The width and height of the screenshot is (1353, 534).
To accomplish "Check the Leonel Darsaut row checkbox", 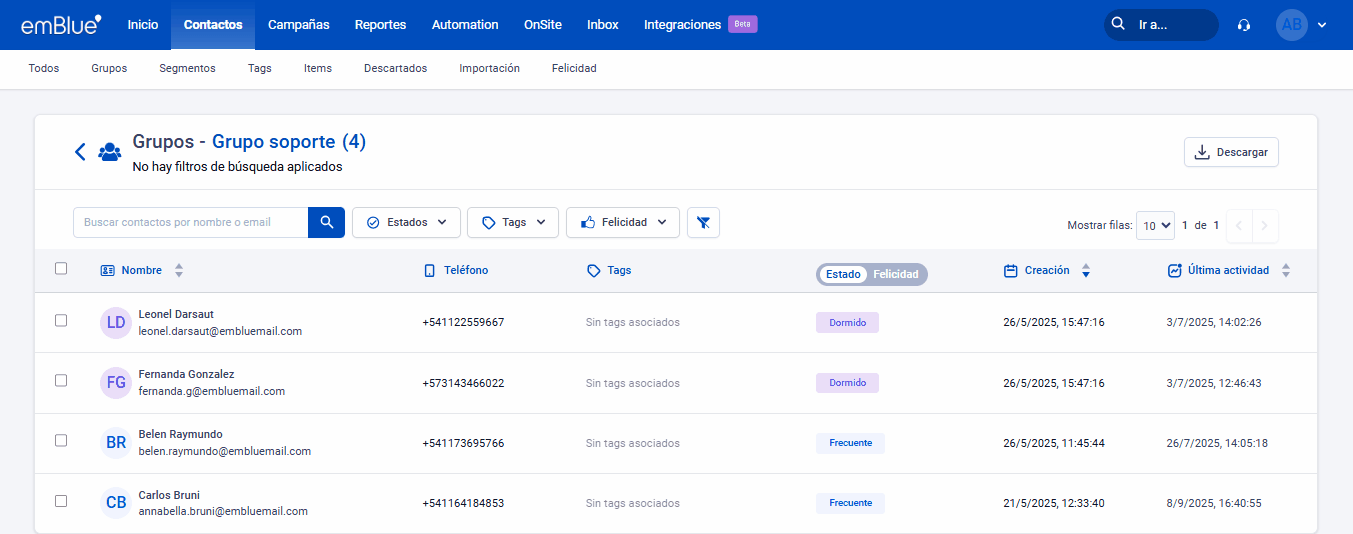I will (x=61, y=320).
